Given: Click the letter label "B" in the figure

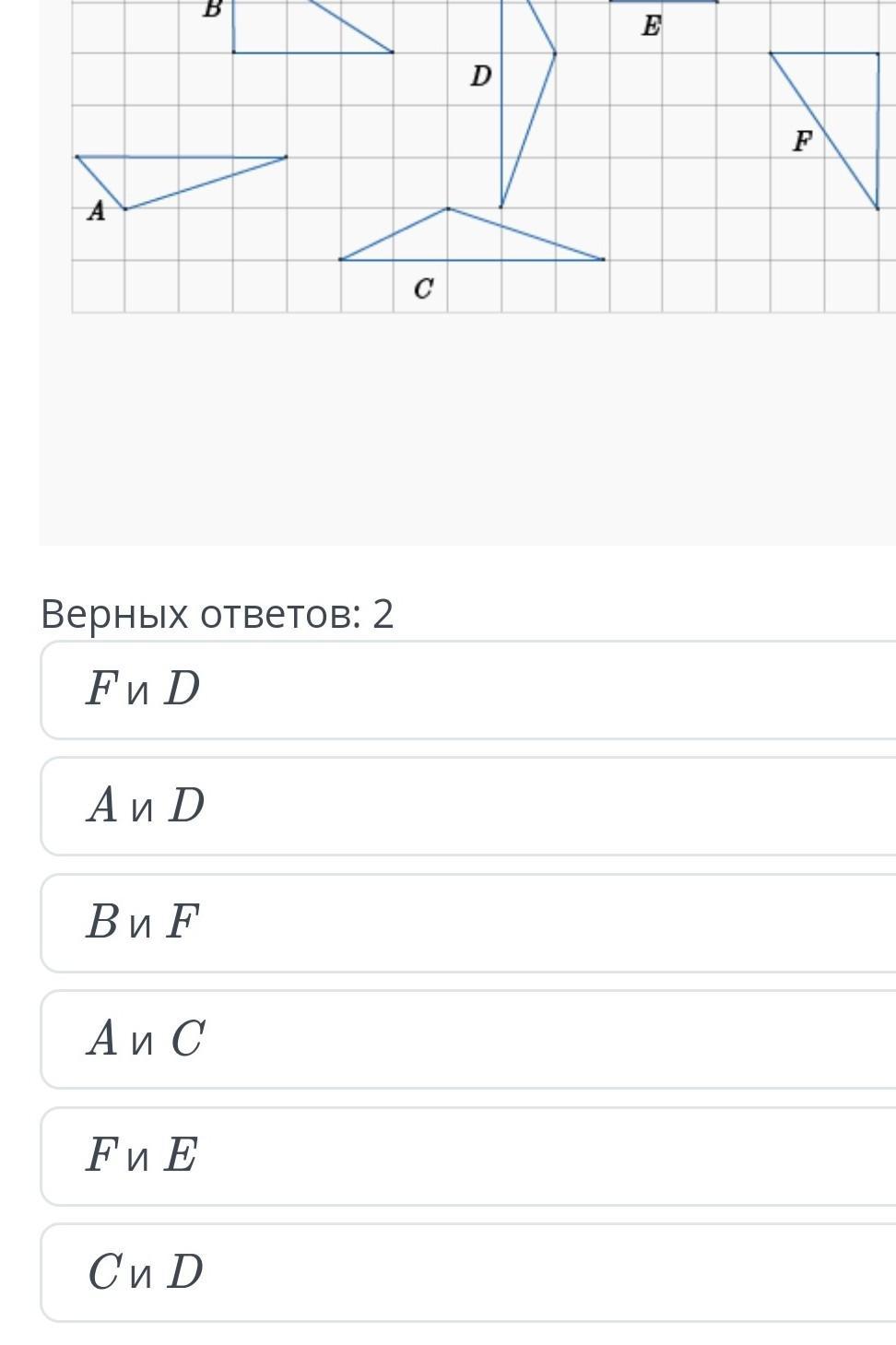Looking at the screenshot, I should pos(212,9).
